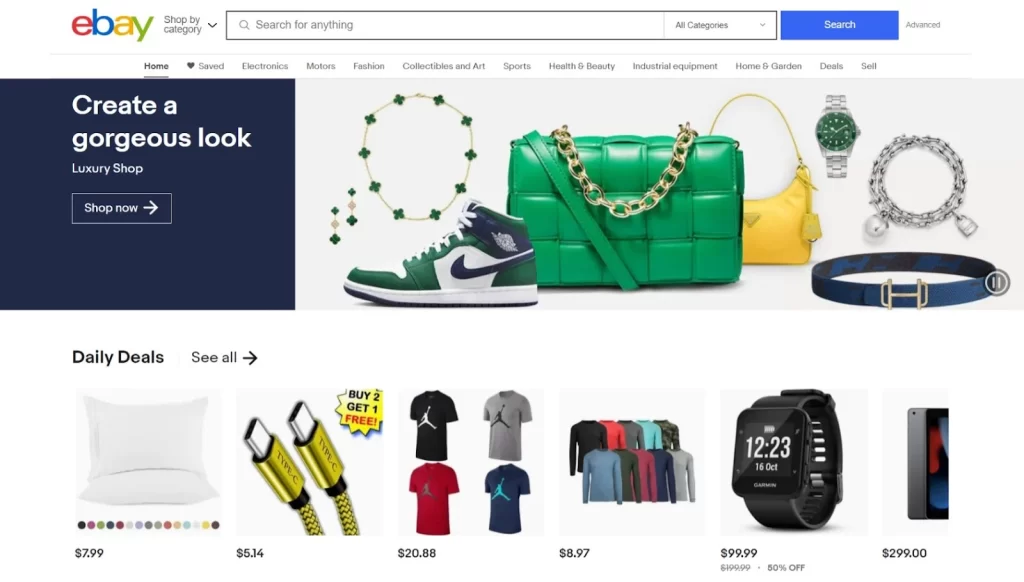The image size is (1024, 582).
Task: Click the arrow next to See all
Action: click(250, 358)
